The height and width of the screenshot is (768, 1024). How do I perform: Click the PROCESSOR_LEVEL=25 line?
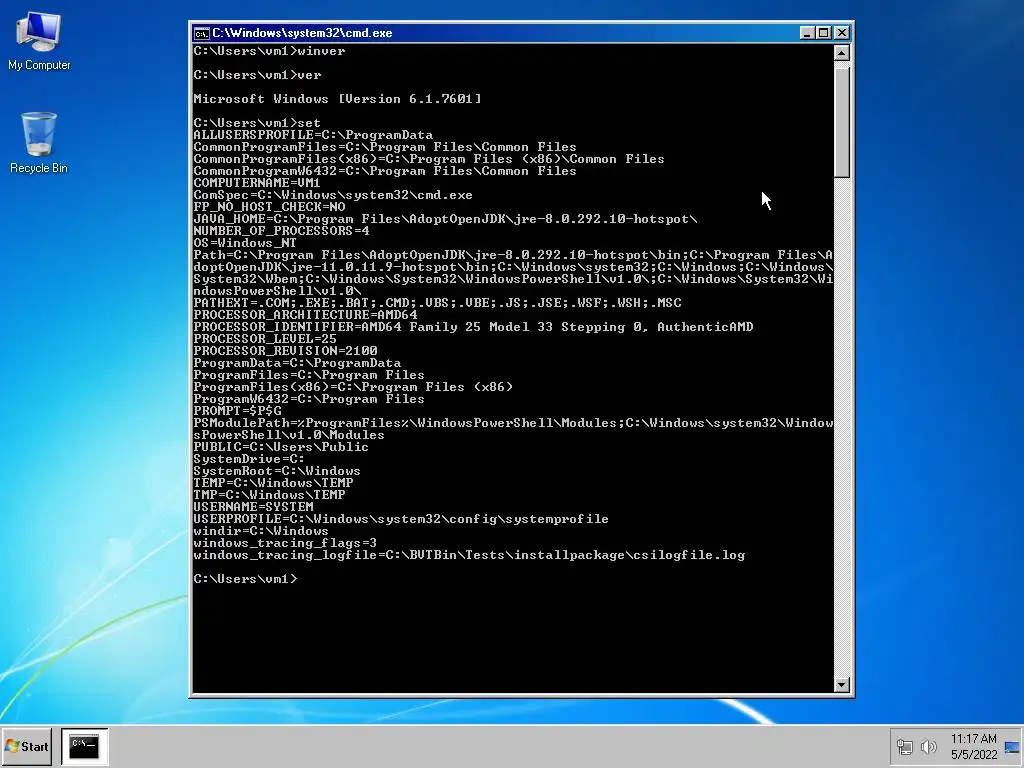point(265,339)
